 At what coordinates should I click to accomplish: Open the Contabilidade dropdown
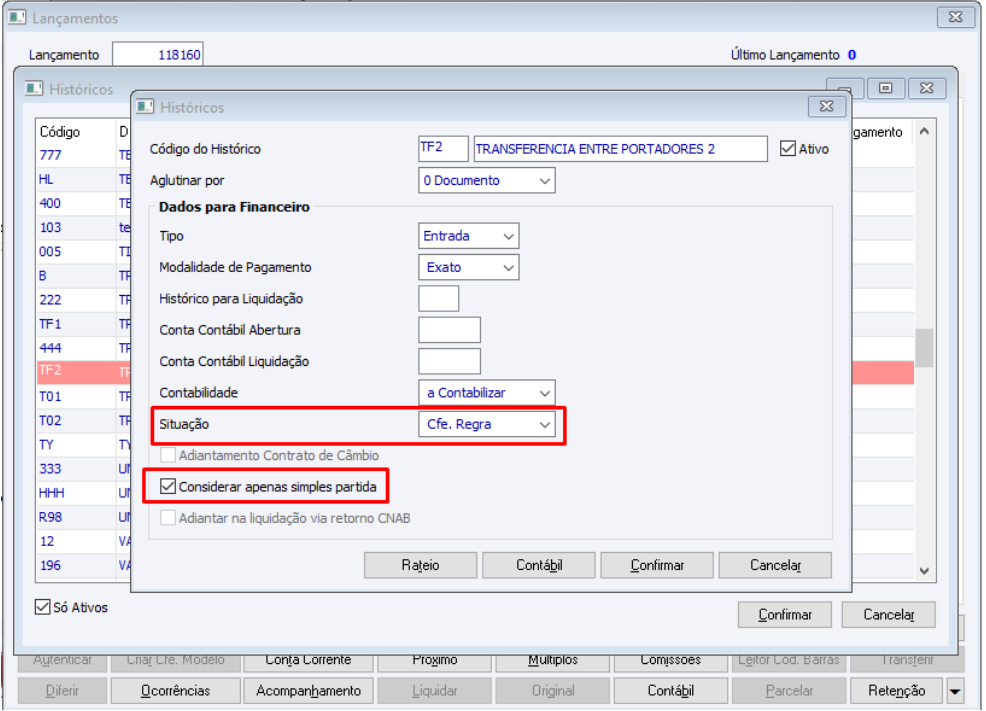tap(486, 393)
